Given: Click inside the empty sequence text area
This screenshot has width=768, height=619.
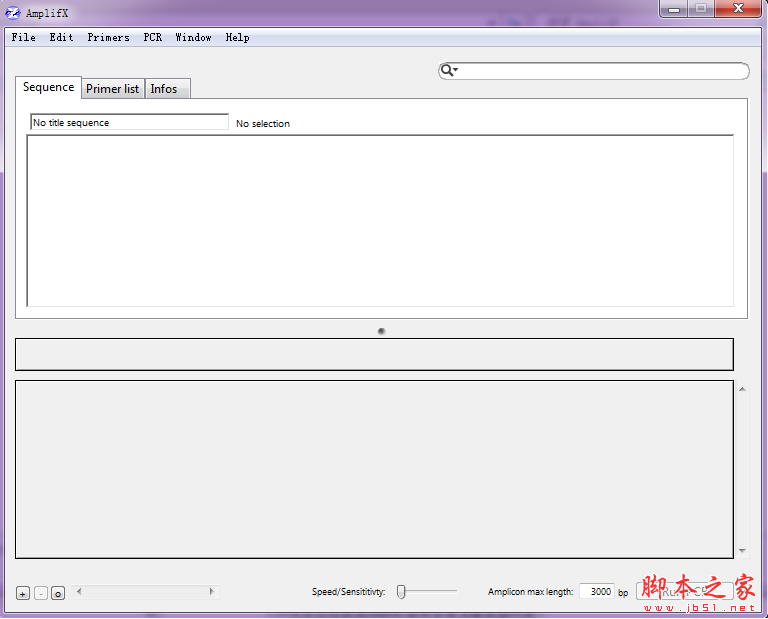Looking at the screenshot, I should (x=380, y=221).
